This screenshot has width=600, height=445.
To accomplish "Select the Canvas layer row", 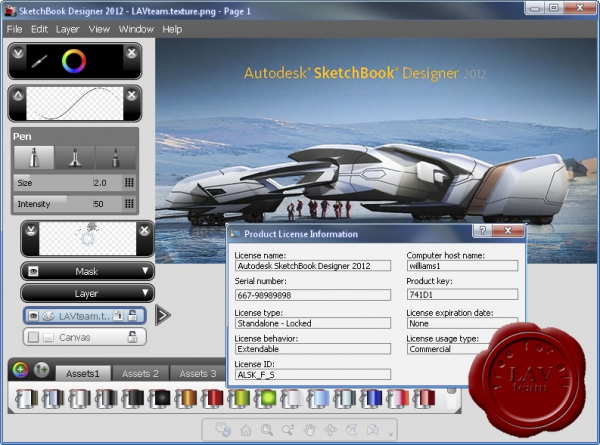I will [x=85, y=337].
